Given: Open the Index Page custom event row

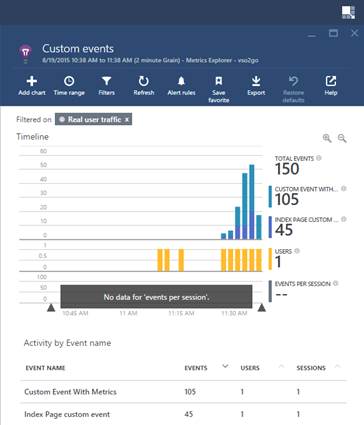Looking at the screenshot, I should point(183,414).
